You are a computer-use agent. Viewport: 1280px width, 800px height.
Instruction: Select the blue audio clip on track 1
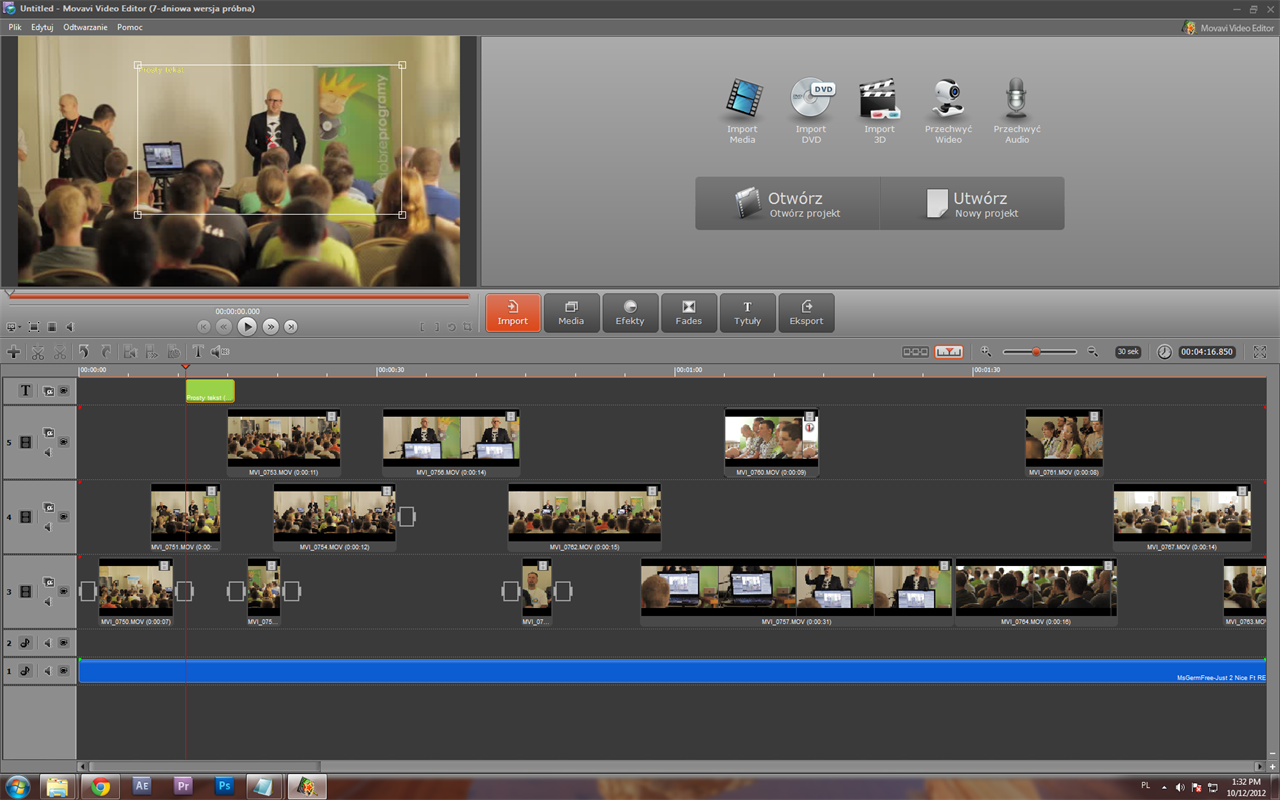[x=672, y=671]
